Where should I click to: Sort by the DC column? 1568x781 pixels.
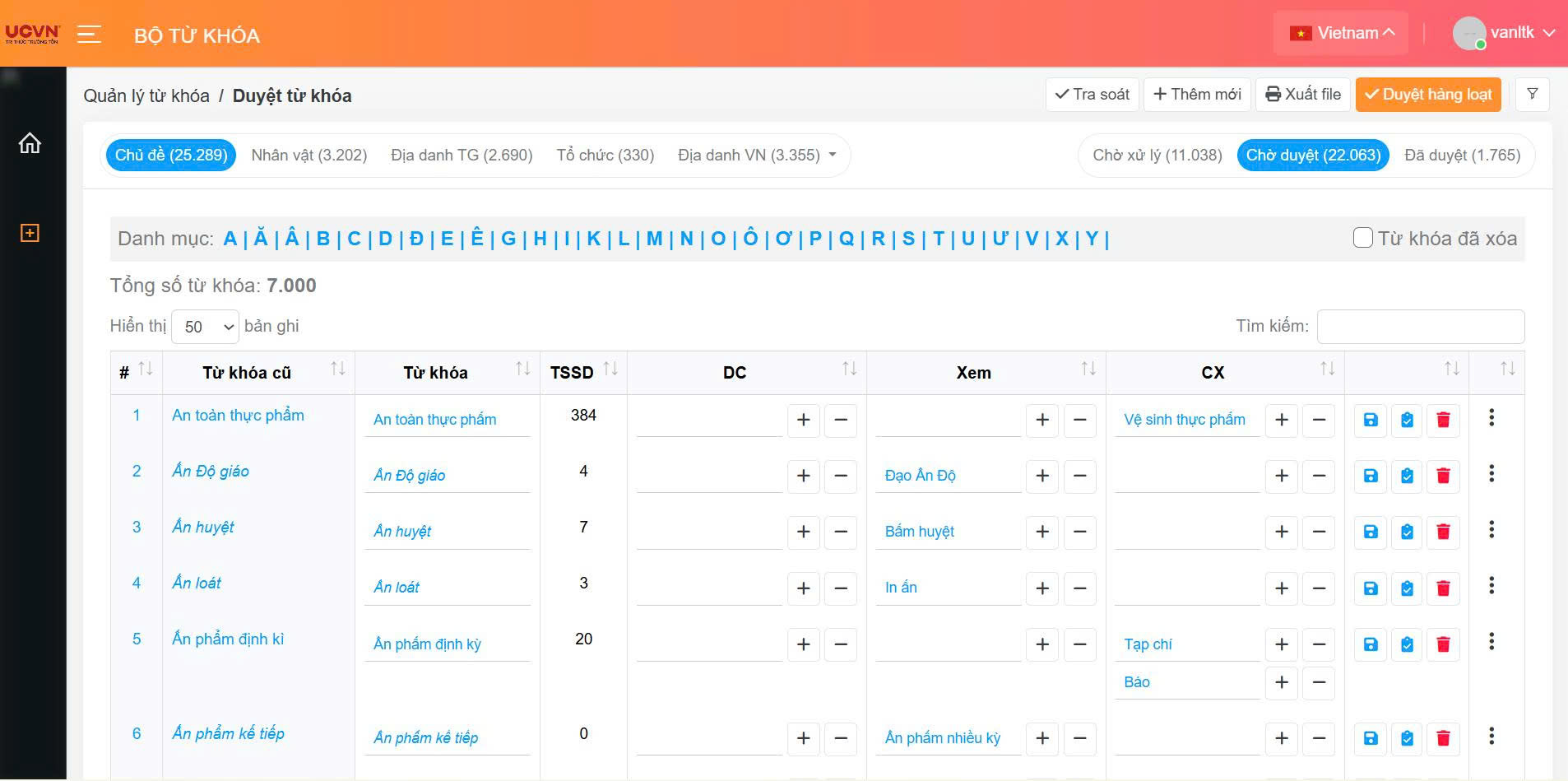(746, 372)
